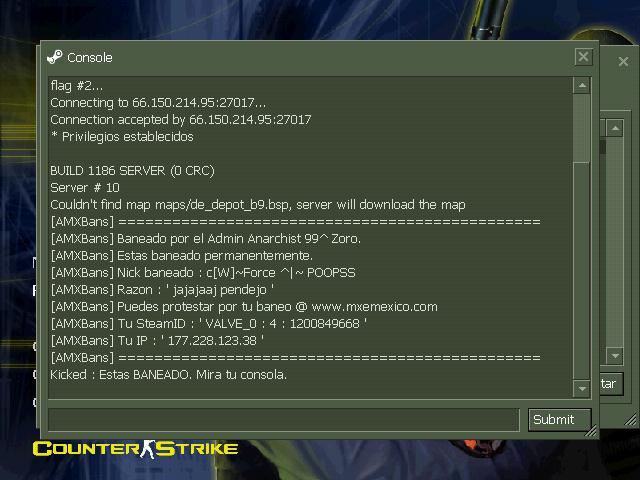Click the 'Tu SteamID' console line
The width and height of the screenshot is (640, 480).
208,324
